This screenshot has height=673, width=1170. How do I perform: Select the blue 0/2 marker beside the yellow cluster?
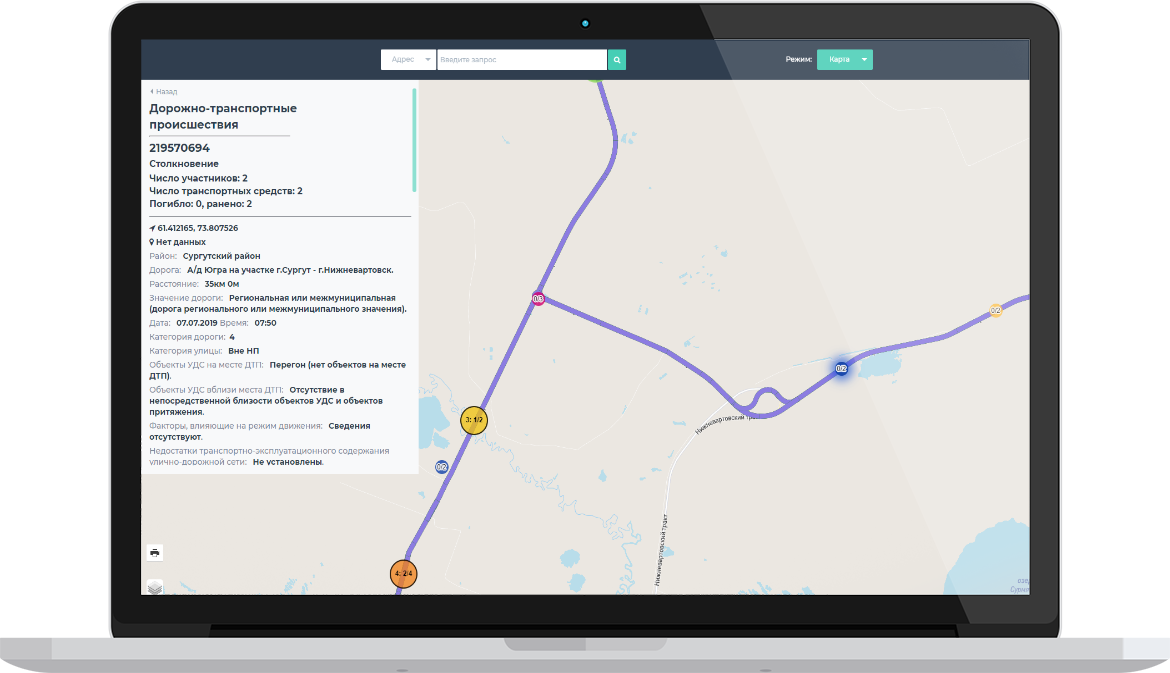(x=442, y=467)
